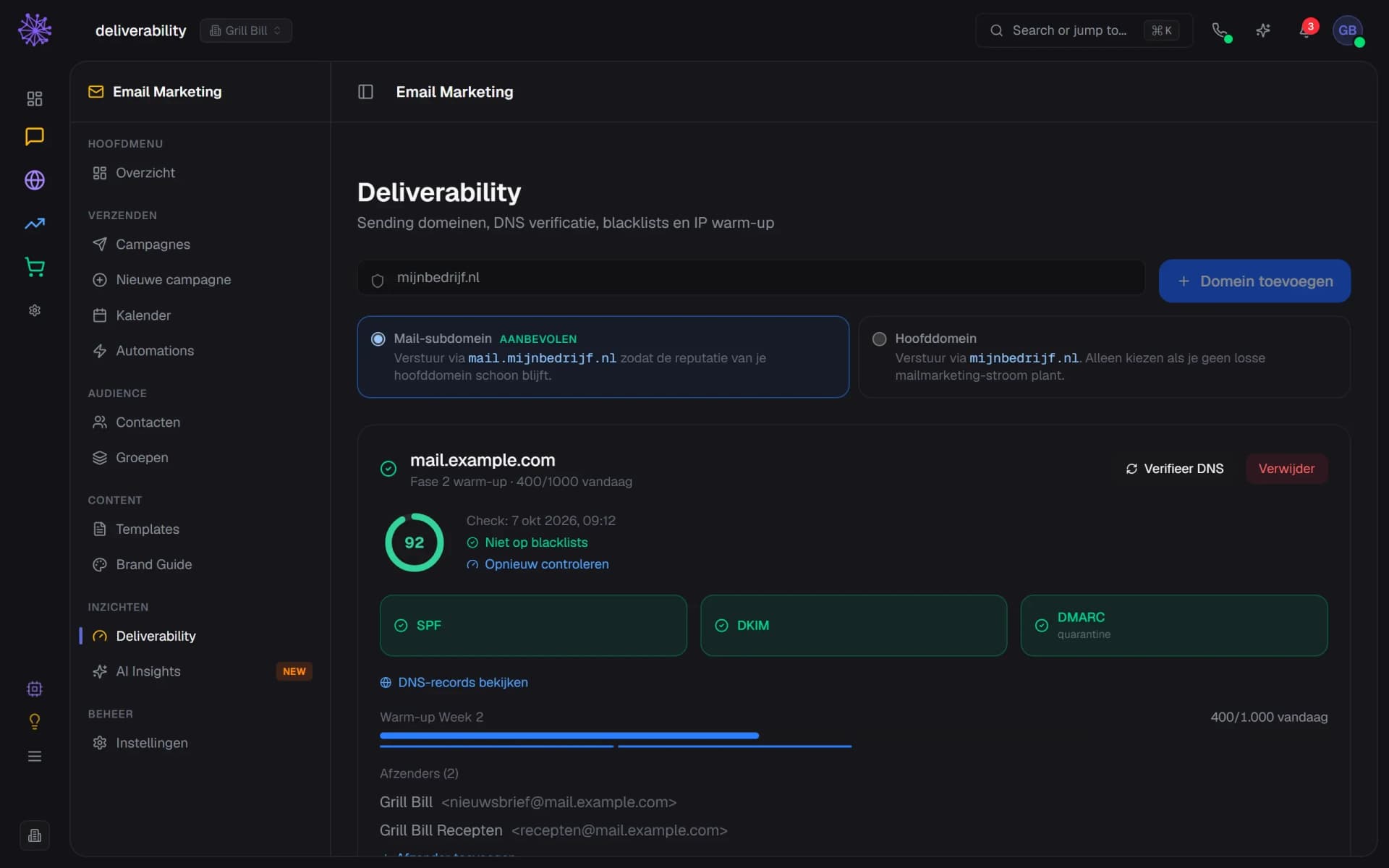Screen dimensions: 1389x868
Task: Open AI Insights menu item
Action: pyautogui.click(x=200, y=671)
